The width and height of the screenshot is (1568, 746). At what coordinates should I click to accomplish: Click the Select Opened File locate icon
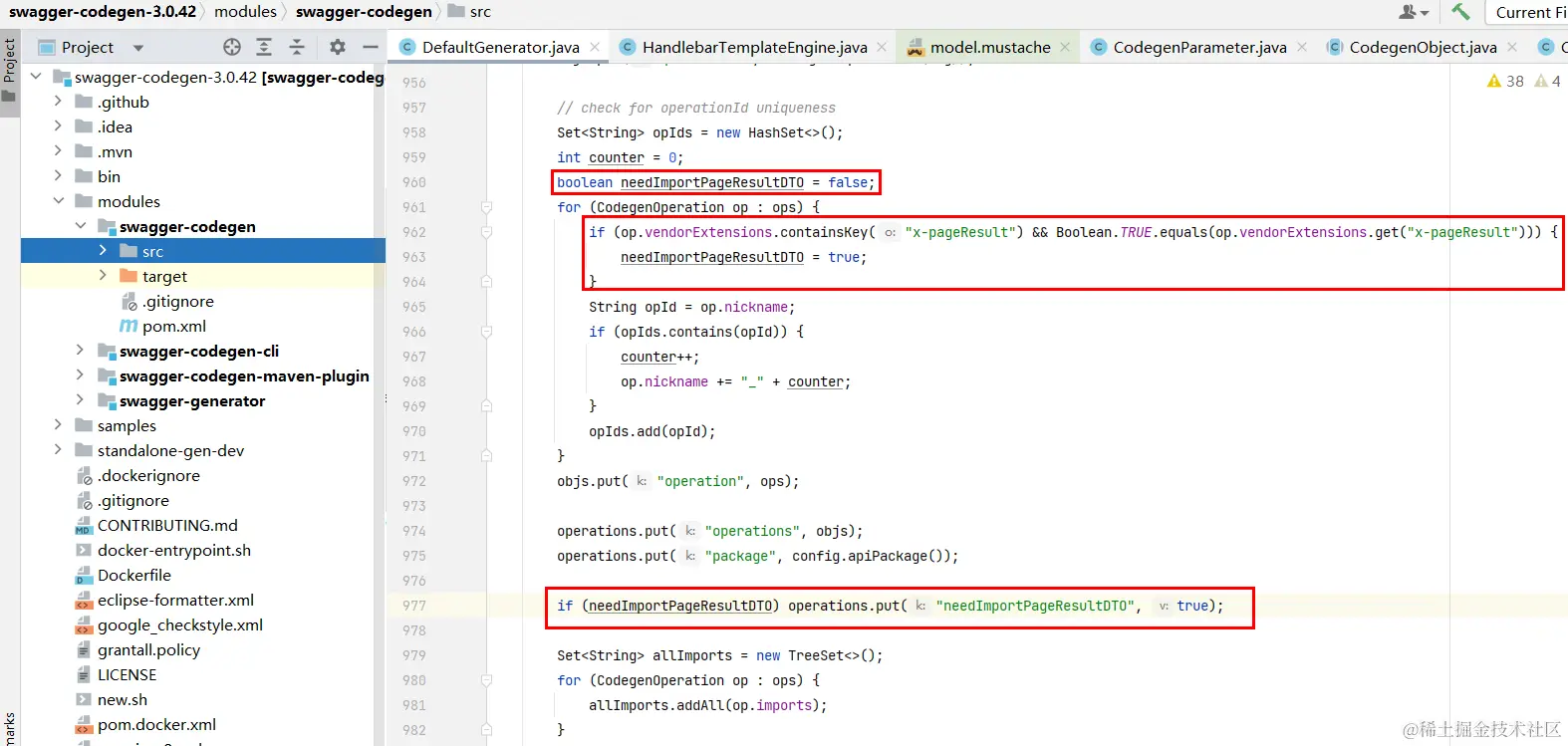[232, 47]
